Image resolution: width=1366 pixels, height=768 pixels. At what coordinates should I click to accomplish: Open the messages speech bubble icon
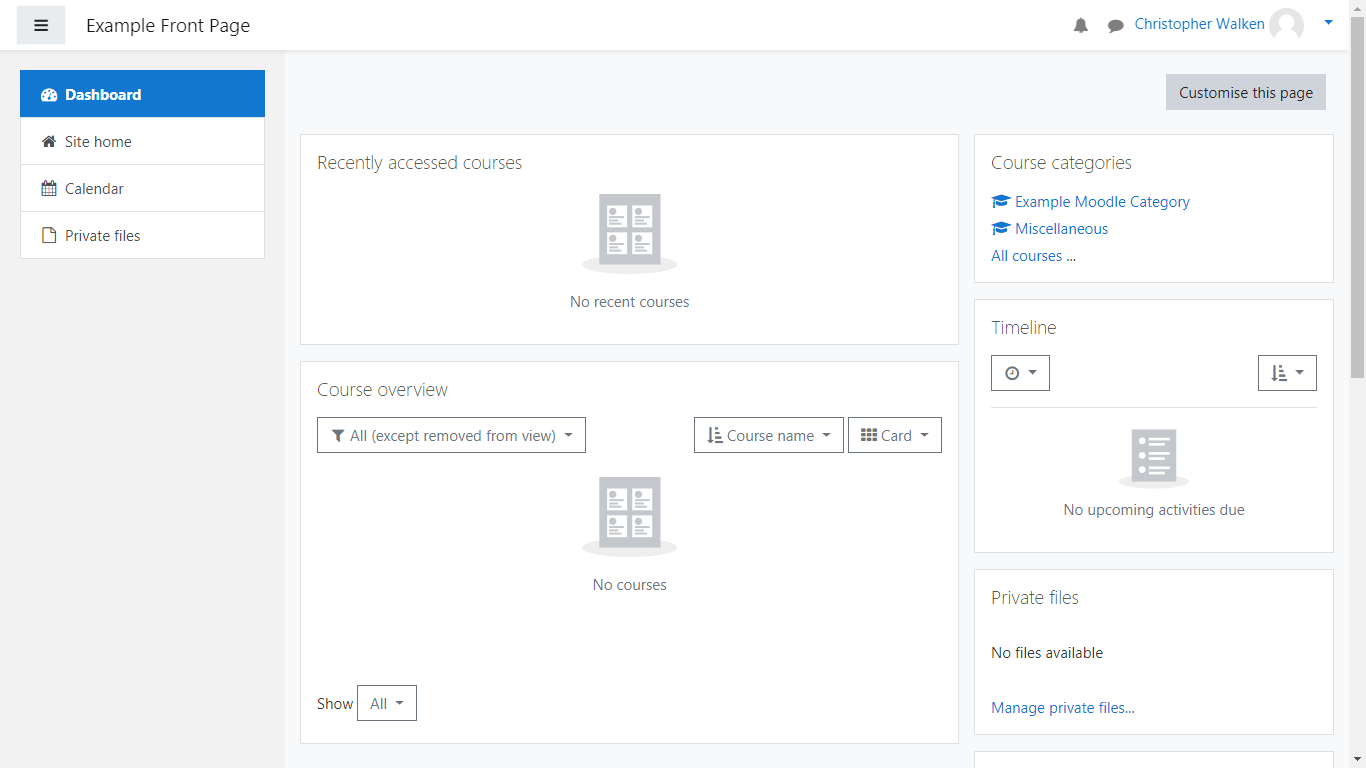(x=1115, y=25)
